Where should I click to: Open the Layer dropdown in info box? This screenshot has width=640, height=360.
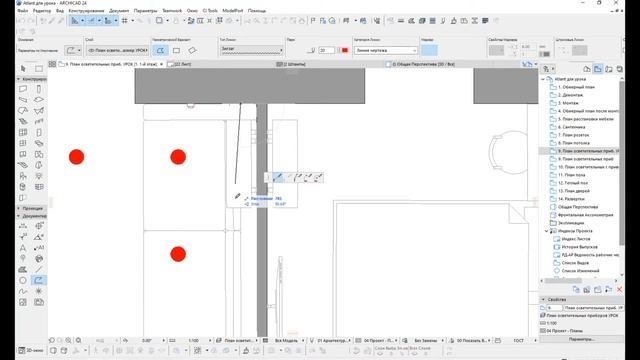point(117,51)
